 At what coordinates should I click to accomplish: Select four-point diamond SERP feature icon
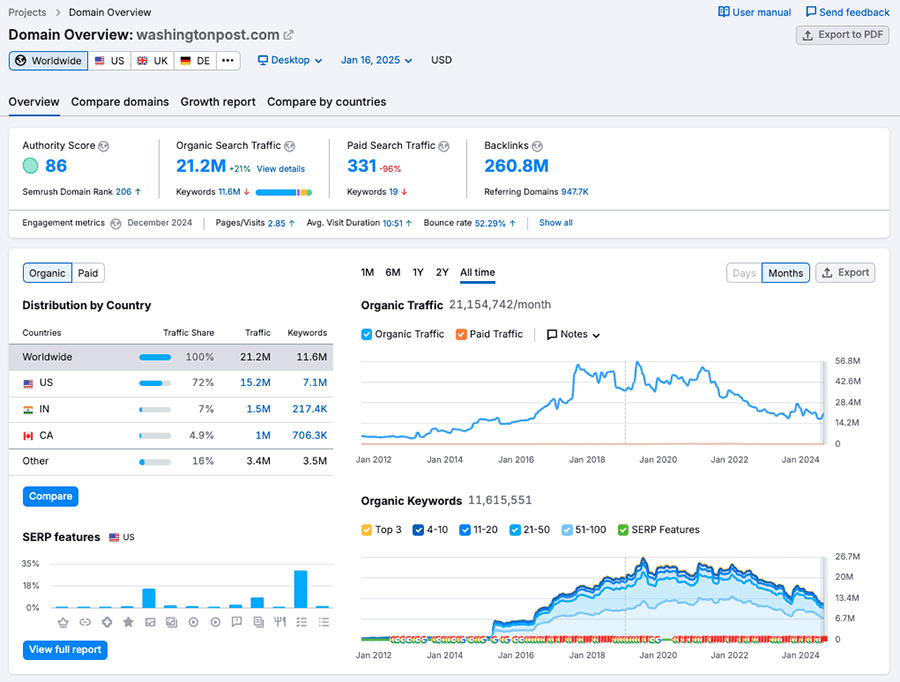107,622
